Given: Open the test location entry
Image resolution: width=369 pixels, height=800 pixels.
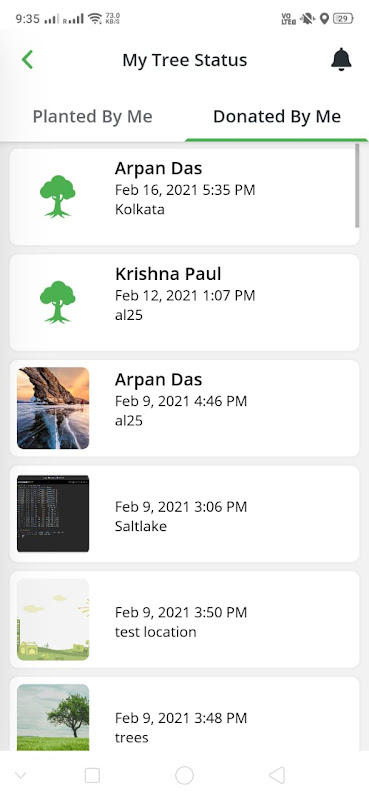Looking at the screenshot, I should [x=184, y=619].
